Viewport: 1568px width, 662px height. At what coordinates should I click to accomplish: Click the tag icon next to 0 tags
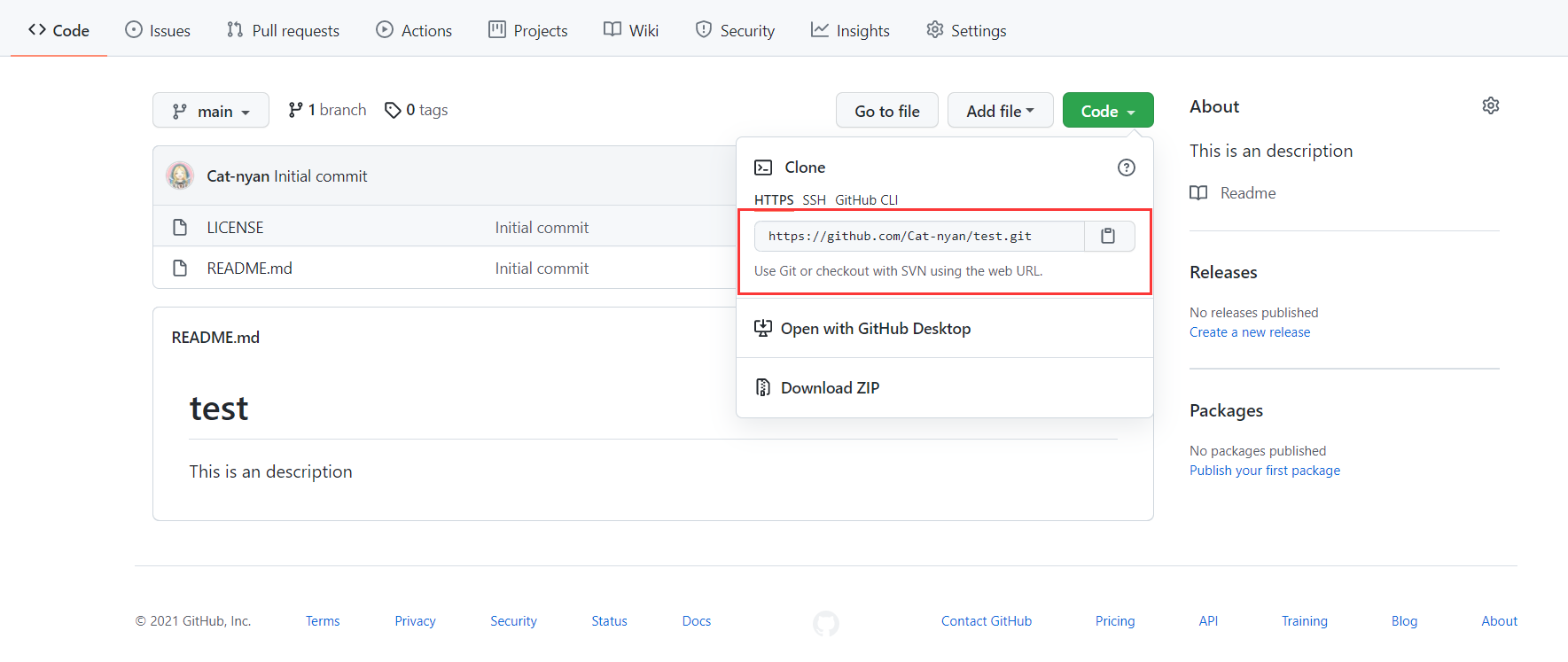point(393,110)
